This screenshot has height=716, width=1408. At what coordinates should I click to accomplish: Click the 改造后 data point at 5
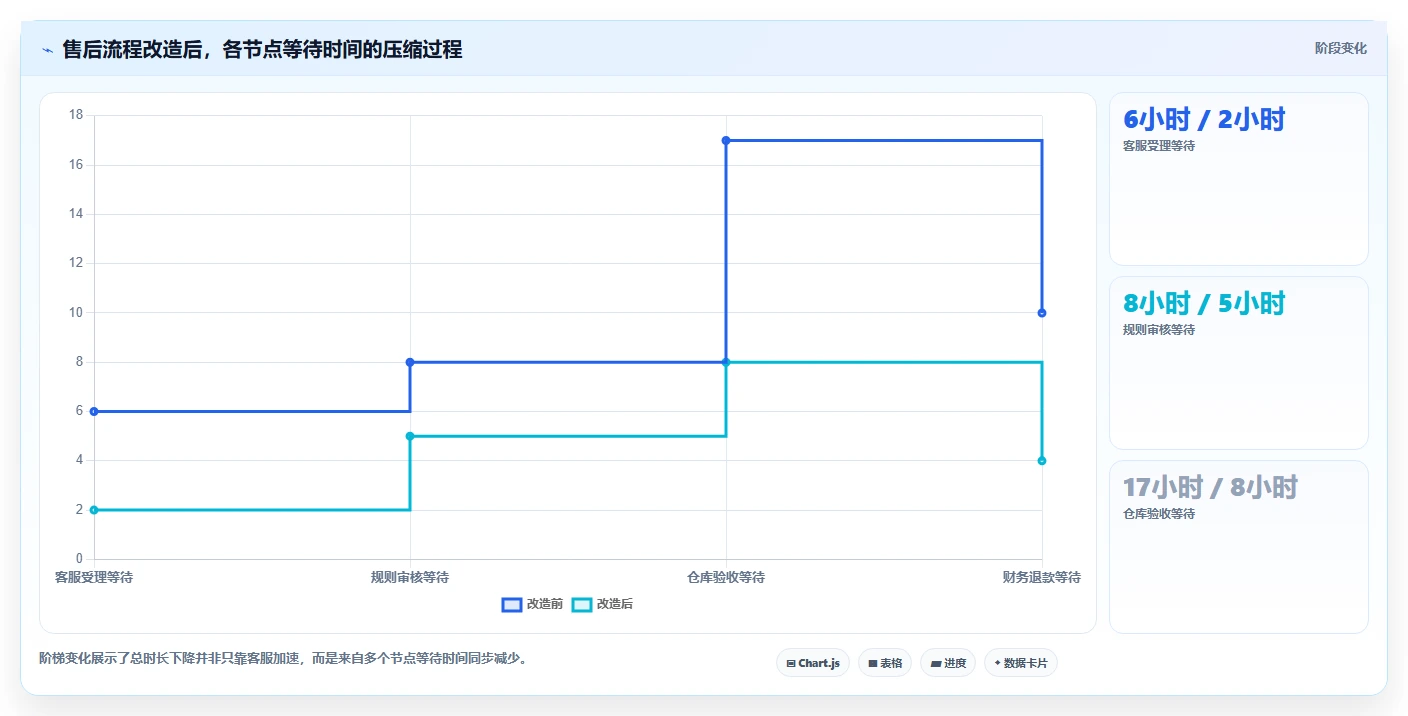click(410, 436)
